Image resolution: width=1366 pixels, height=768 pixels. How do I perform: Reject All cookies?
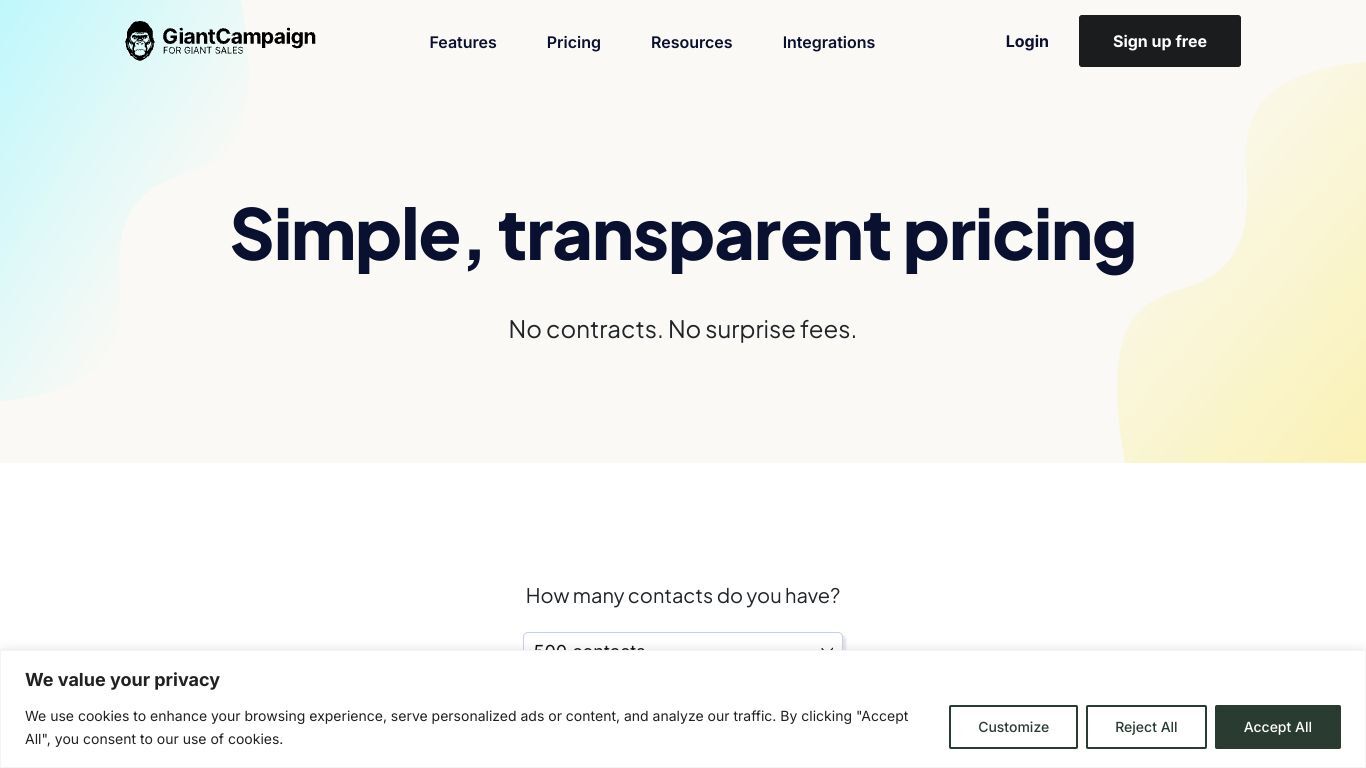click(x=1146, y=727)
